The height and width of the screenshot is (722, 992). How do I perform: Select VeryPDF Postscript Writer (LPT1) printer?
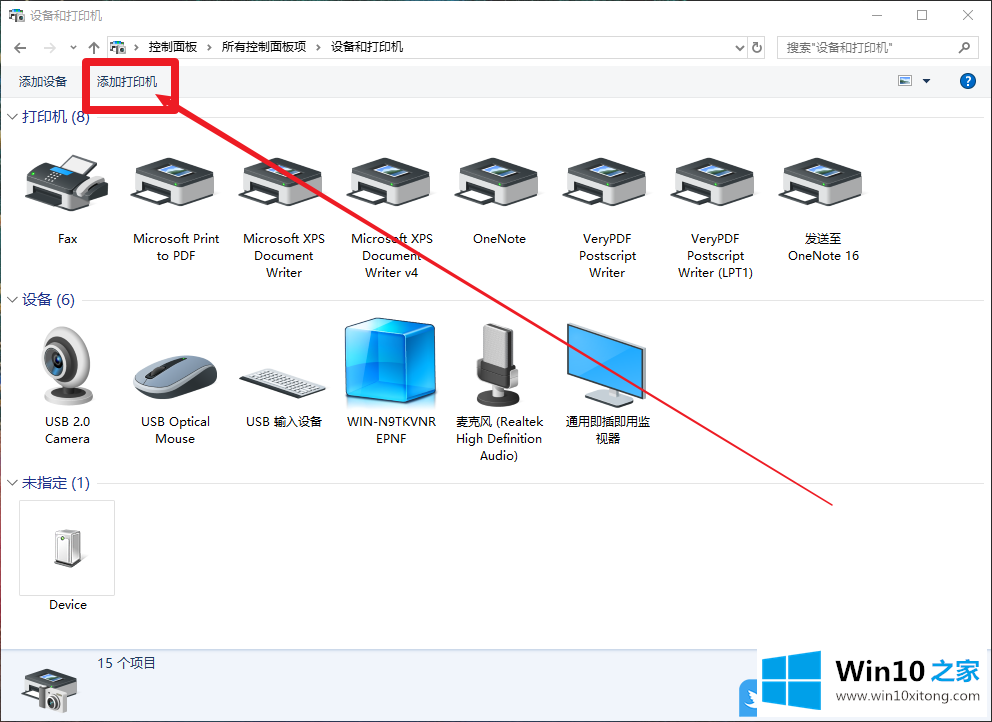[x=715, y=183]
